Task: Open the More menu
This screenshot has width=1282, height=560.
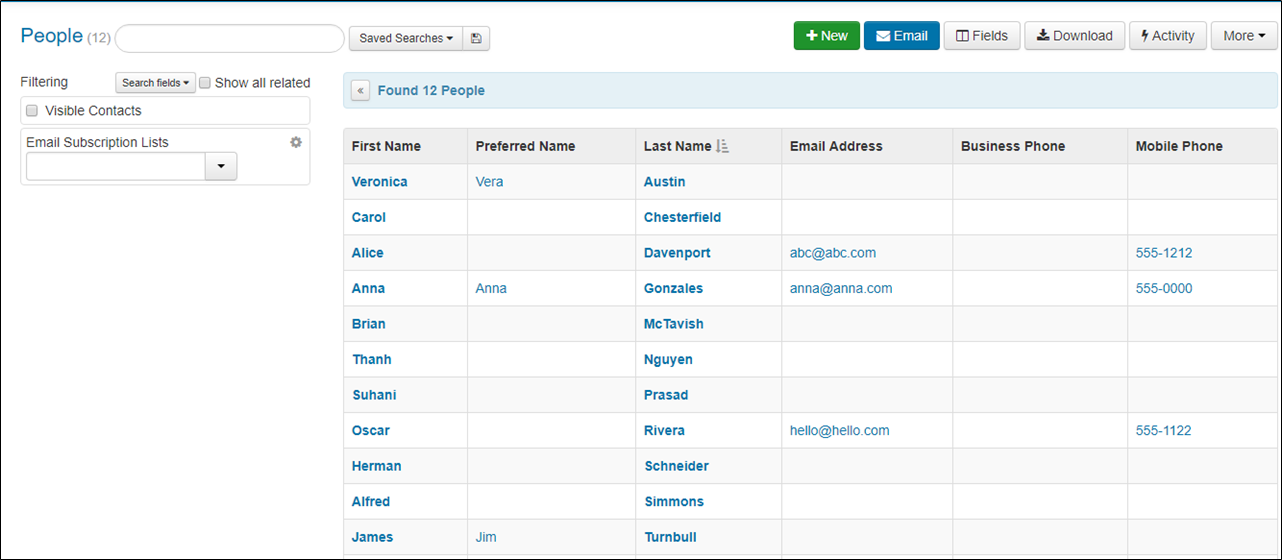Action: 1244,36
